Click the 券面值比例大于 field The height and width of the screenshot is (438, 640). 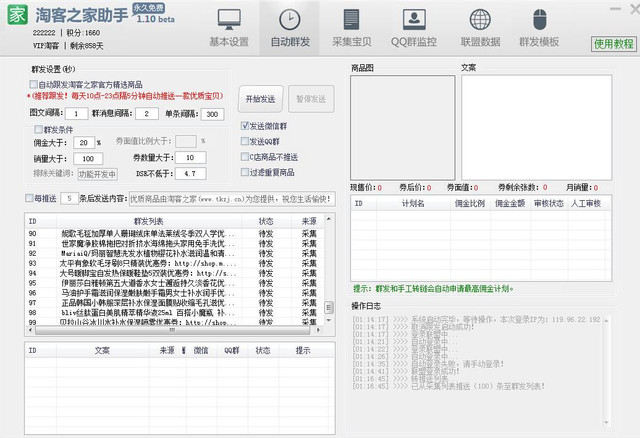click(x=186, y=141)
